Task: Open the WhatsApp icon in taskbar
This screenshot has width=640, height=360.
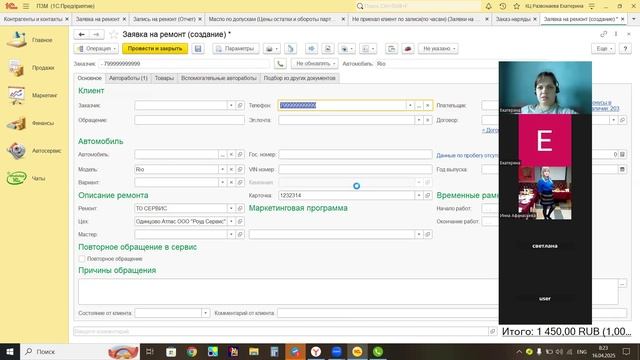Action: (378, 351)
